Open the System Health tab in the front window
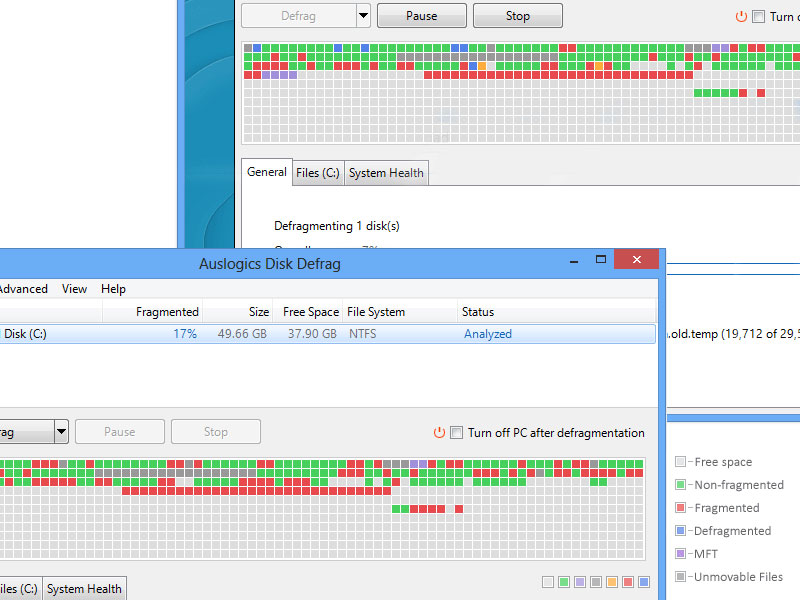 tap(84, 589)
